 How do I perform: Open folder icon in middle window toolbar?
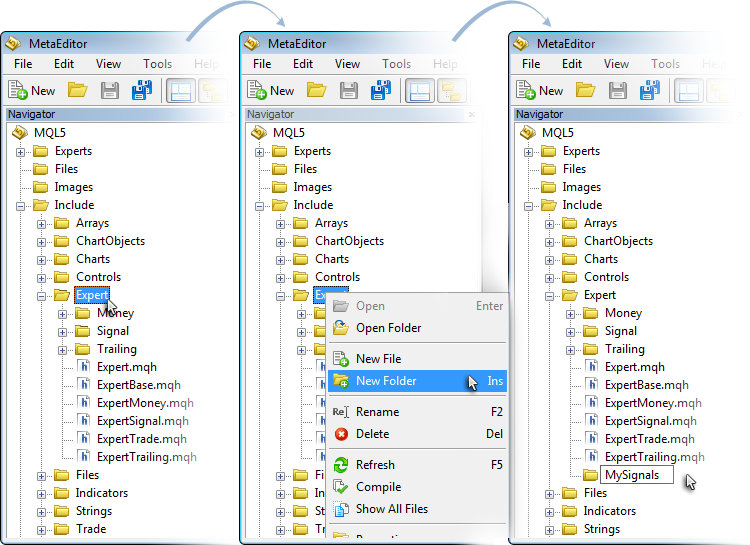pos(317,90)
